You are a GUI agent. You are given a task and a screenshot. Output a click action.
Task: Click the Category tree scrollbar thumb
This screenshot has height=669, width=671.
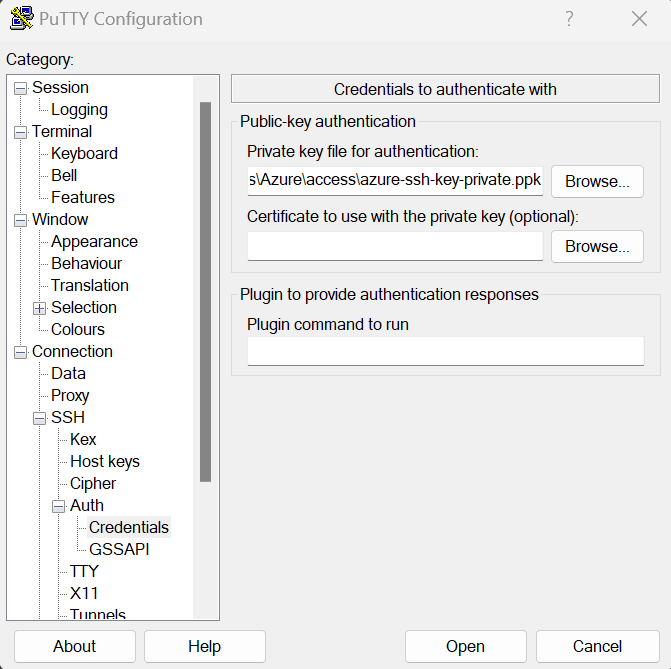coord(205,292)
